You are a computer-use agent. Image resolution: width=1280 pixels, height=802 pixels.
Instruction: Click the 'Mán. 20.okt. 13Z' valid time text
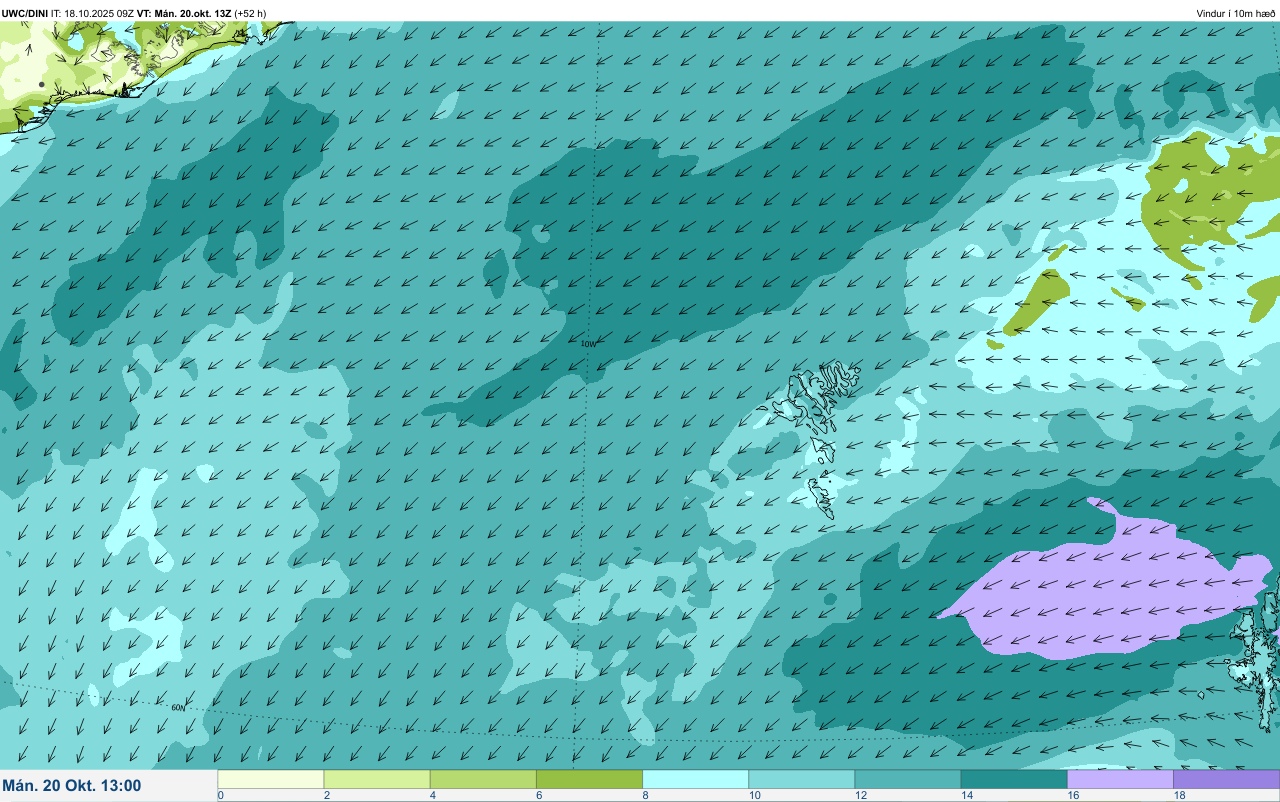pyautogui.click(x=193, y=13)
